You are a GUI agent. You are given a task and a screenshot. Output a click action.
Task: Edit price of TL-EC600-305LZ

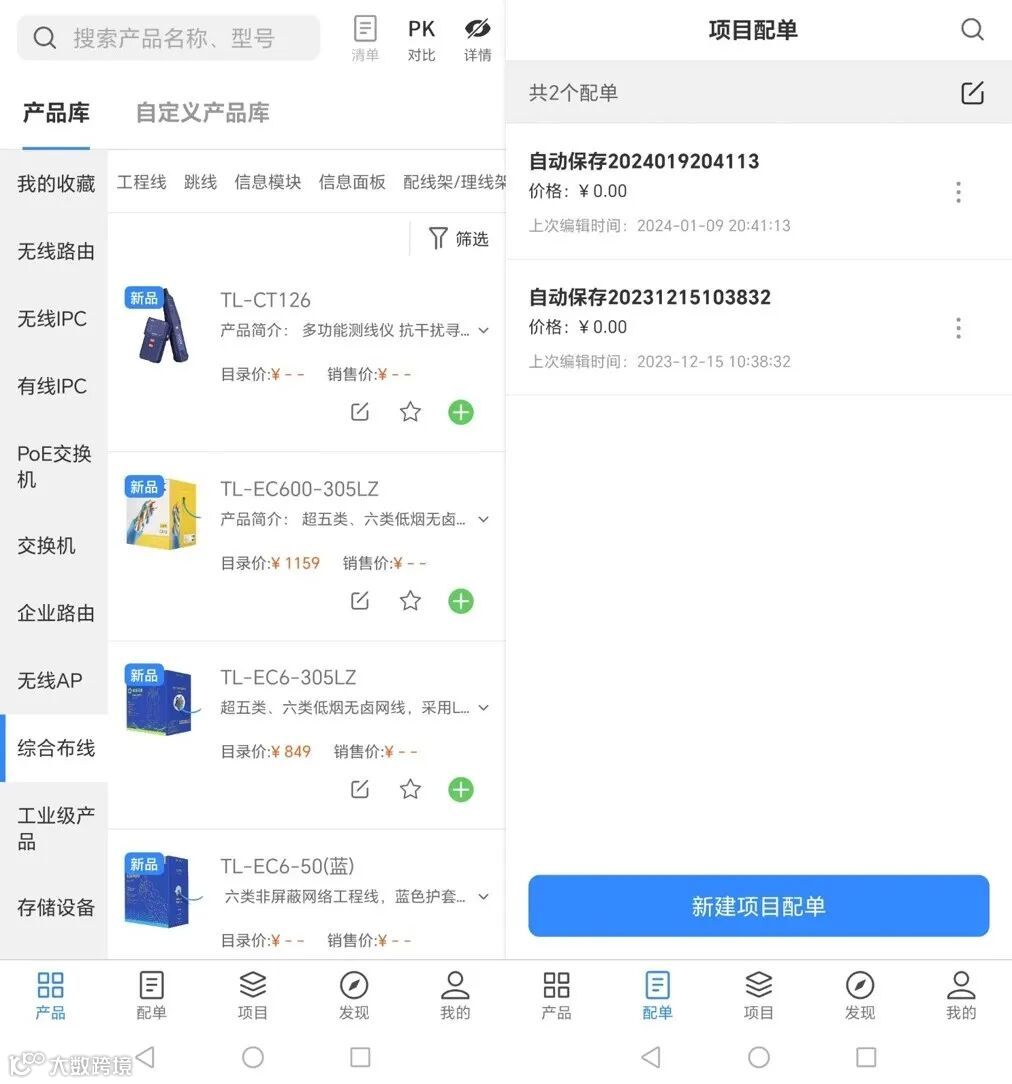pos(359,601)
